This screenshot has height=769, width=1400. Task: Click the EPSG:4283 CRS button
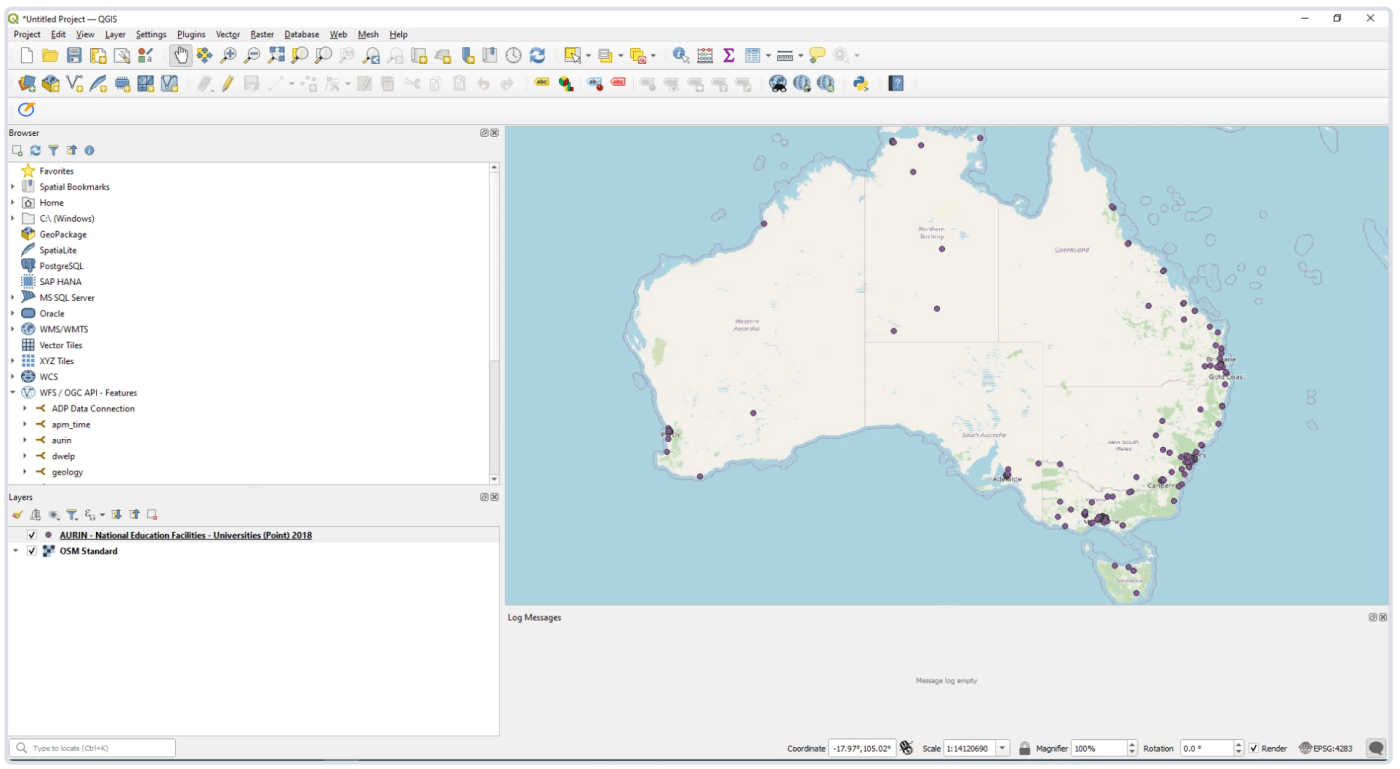click(x=1325, y=748)
